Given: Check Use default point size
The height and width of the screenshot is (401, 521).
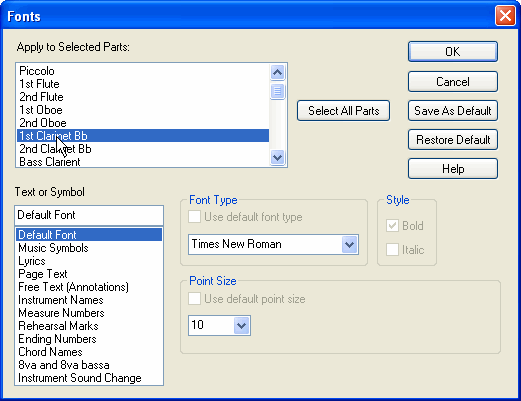Looking at the screenshot, I should (194, 299).
